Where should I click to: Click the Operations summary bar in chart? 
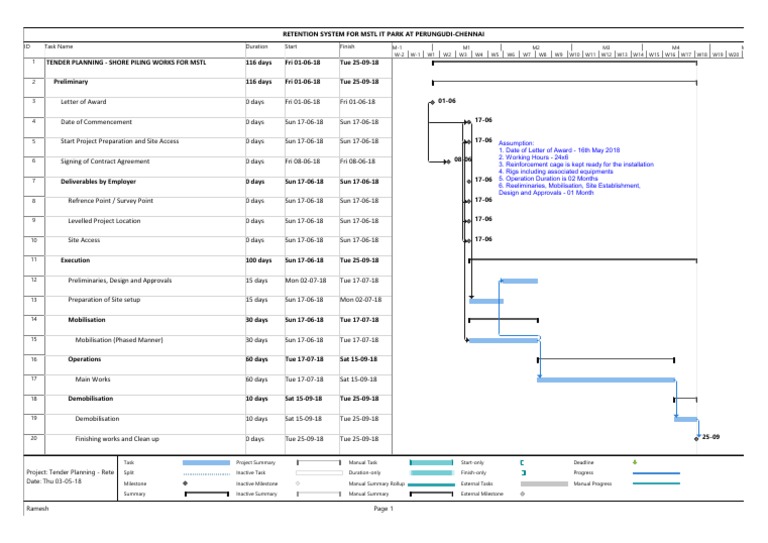pos(606,360)
